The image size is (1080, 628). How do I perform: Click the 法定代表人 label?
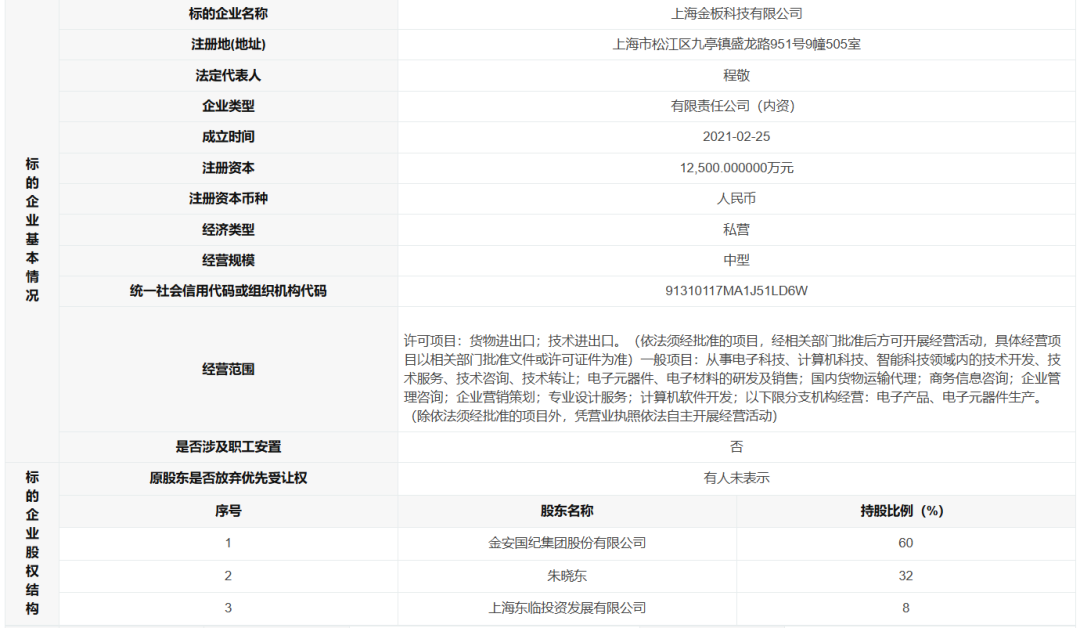tap(228, 75)
